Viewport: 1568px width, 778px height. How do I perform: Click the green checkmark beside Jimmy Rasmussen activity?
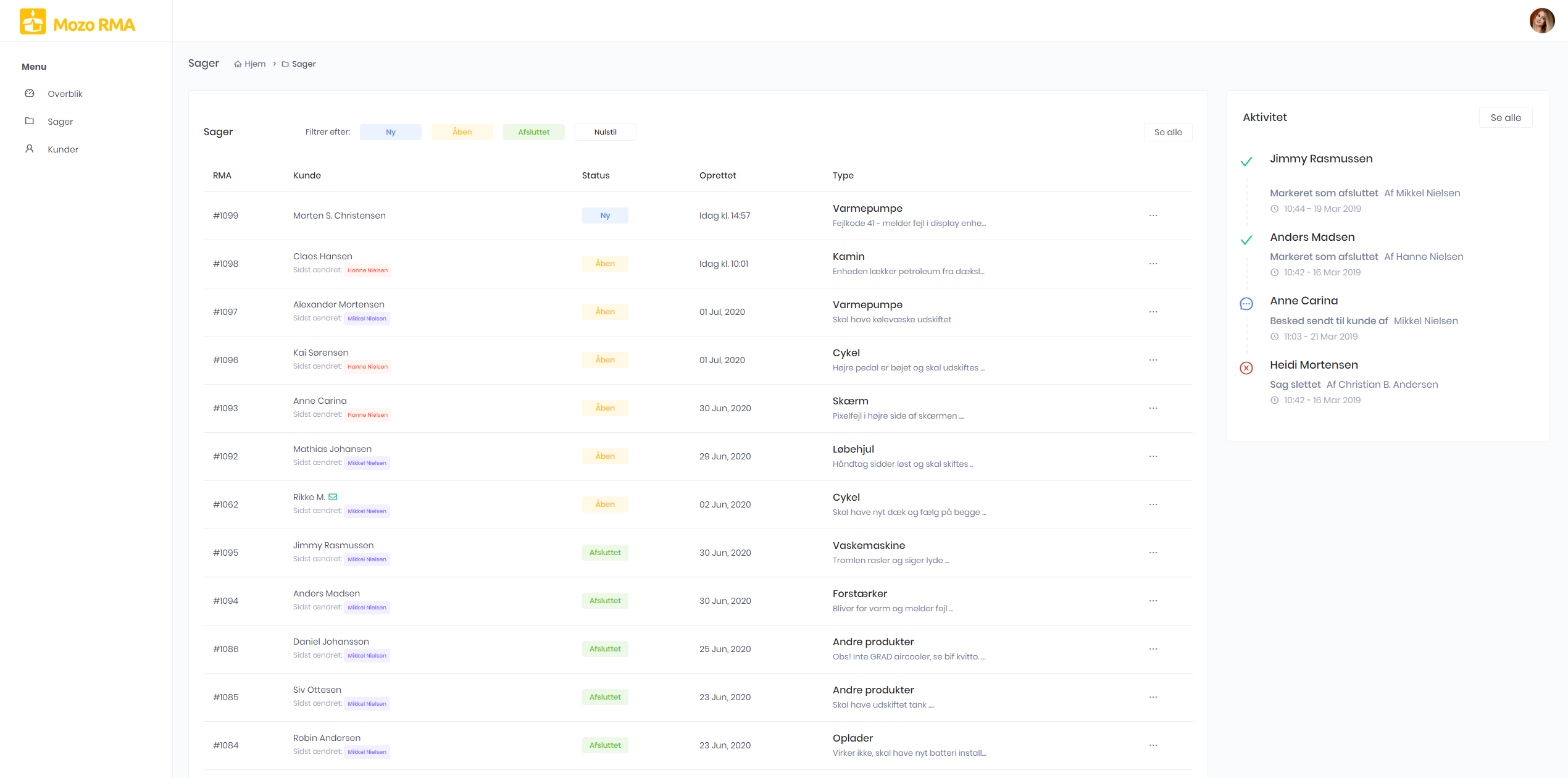coord(1246,162)
